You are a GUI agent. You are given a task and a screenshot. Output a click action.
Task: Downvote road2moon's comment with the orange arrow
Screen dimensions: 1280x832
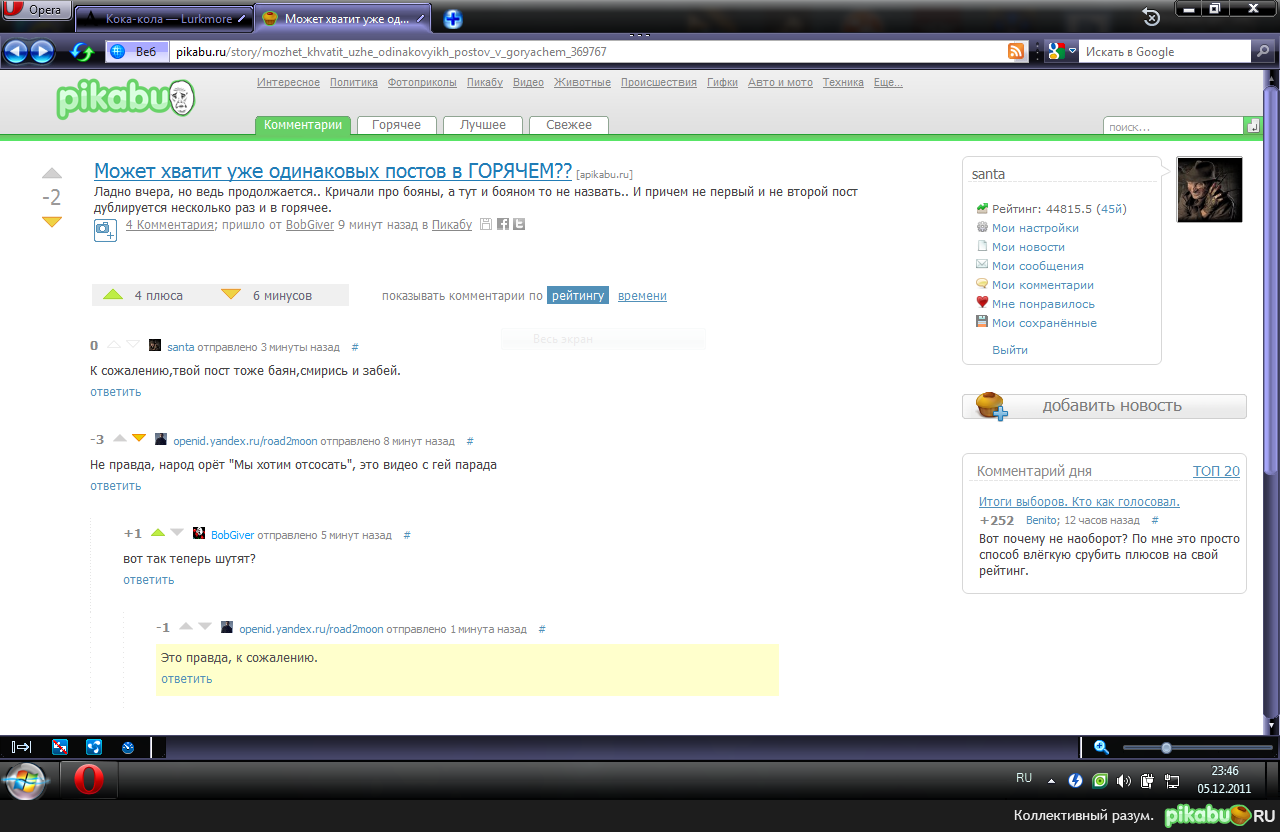(x=137, y=438)
